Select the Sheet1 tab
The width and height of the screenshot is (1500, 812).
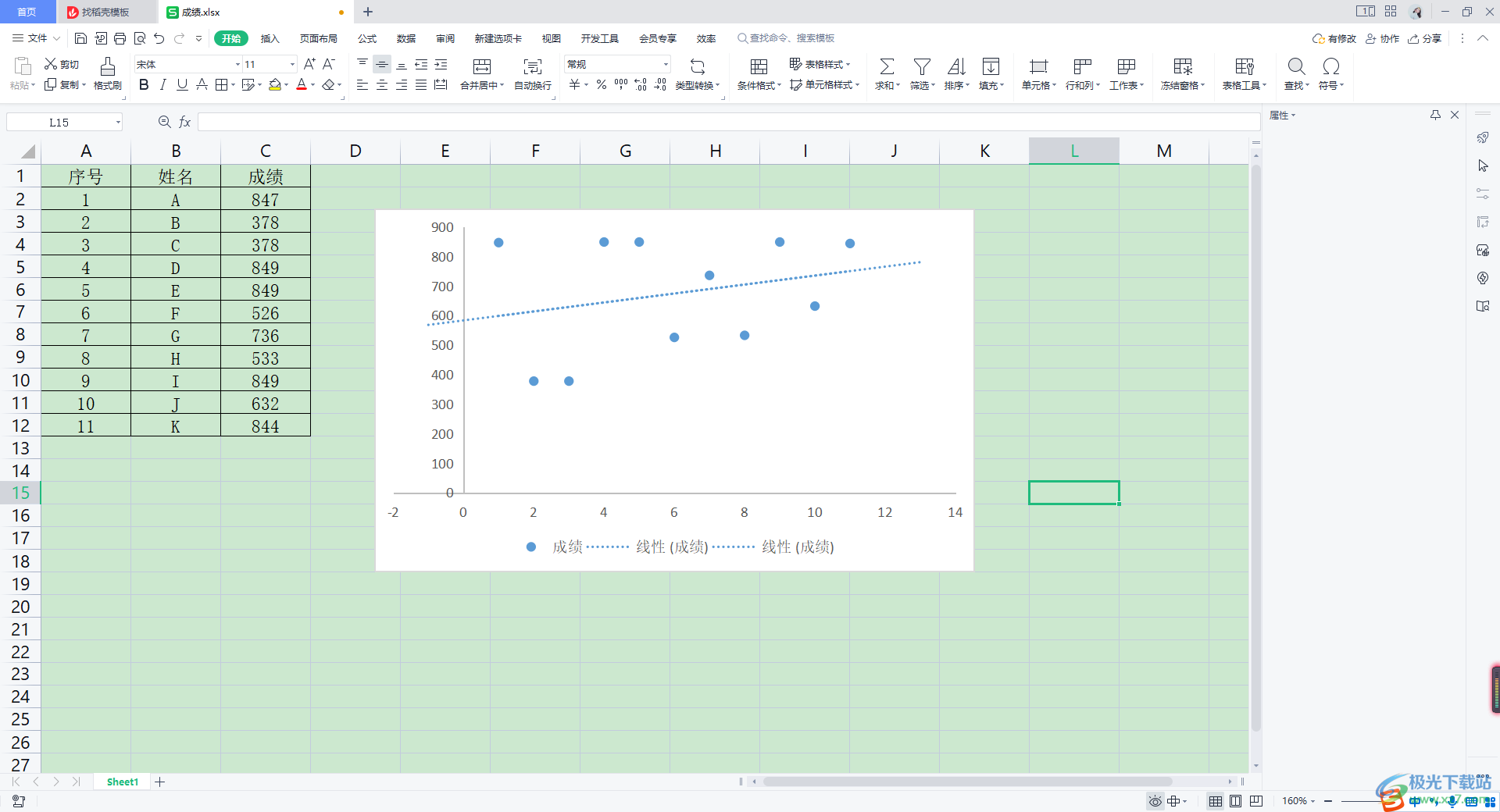click(123, 782)
